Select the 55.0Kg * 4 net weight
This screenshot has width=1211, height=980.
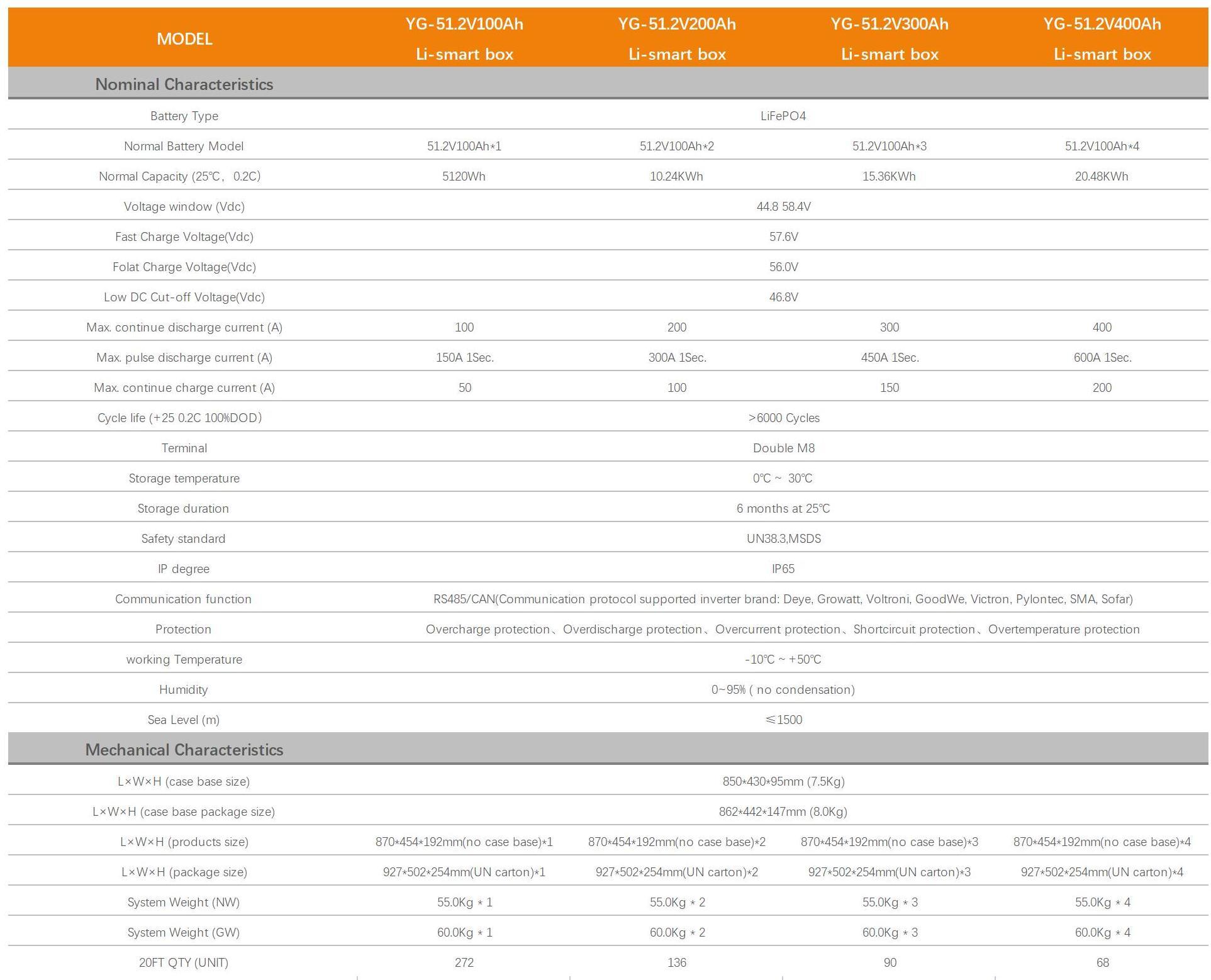(x=1102, y=902)
